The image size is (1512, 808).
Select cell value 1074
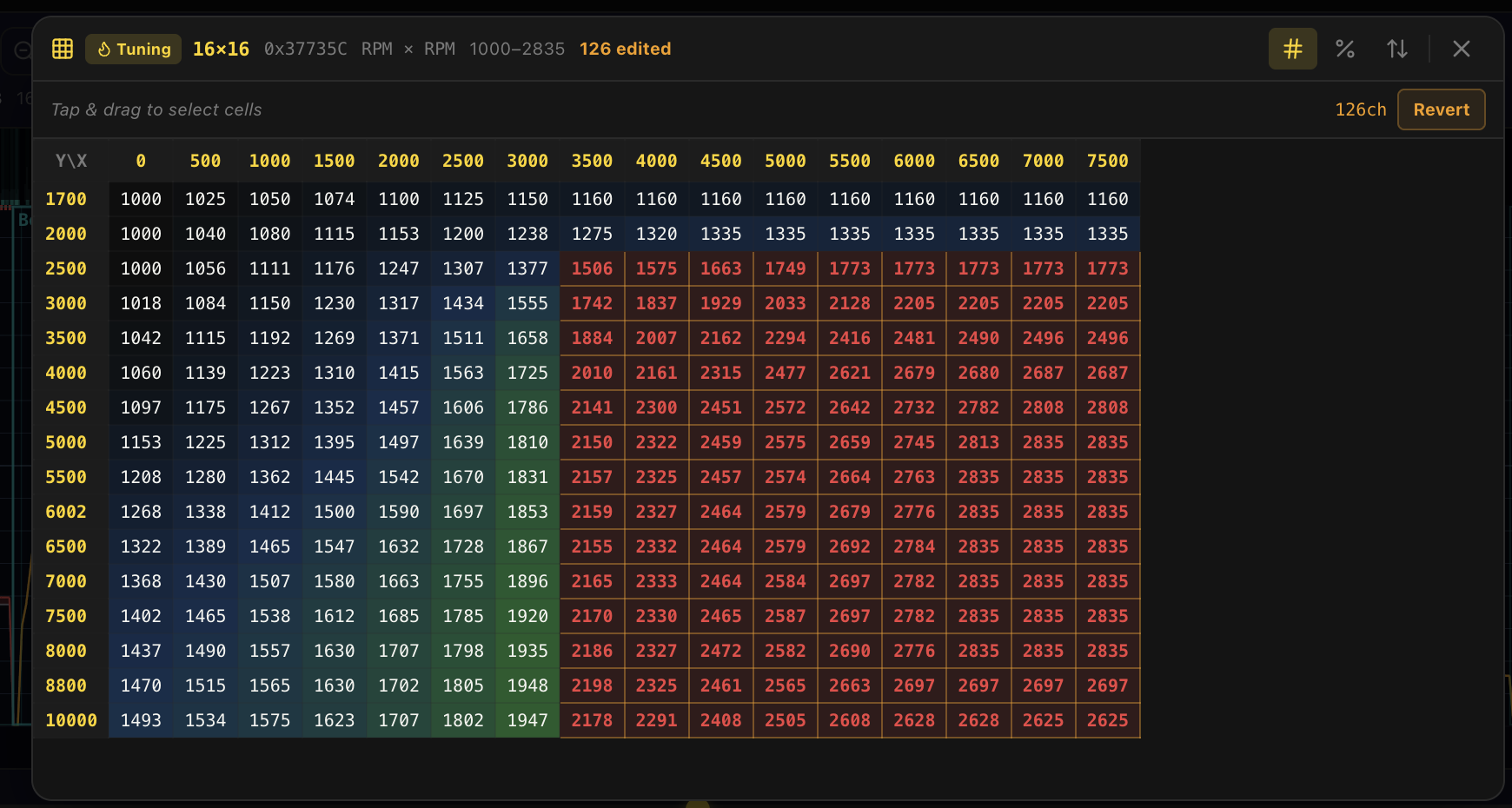(x=335, y=199)
